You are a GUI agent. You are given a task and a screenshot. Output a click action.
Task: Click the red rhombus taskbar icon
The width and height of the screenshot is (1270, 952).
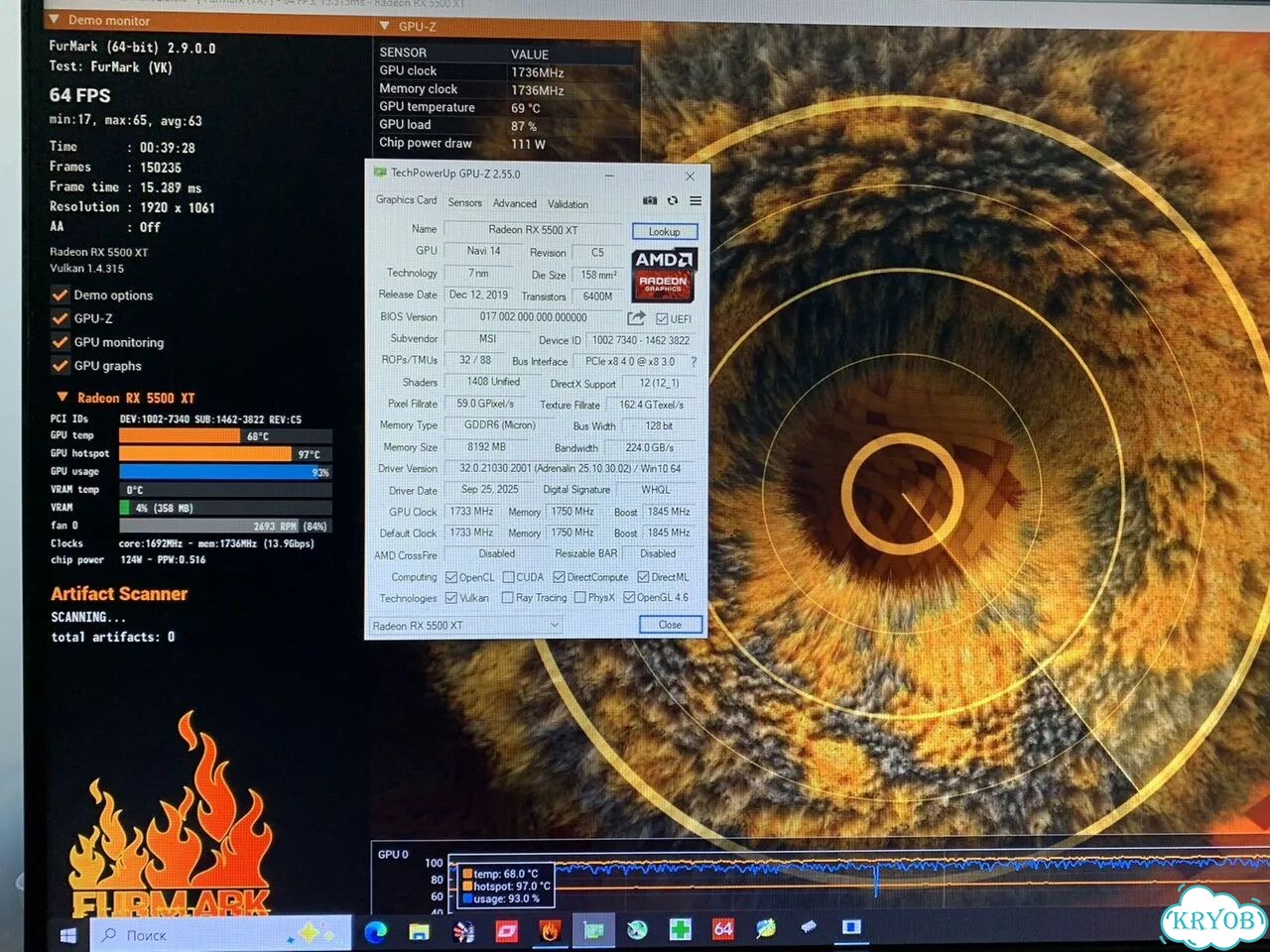tap(506, 931)
